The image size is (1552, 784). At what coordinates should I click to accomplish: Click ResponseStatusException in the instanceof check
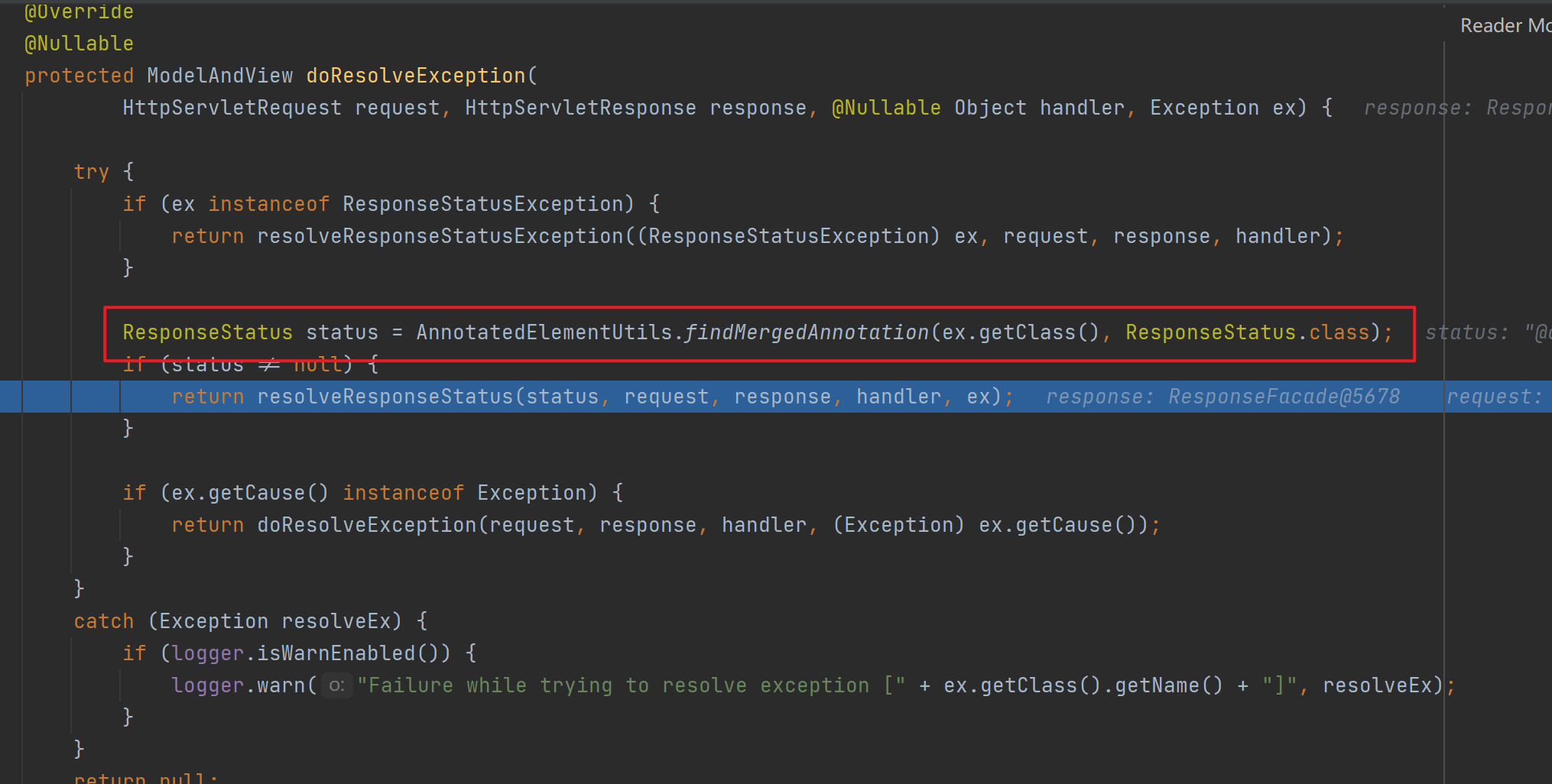pos(482,204)
